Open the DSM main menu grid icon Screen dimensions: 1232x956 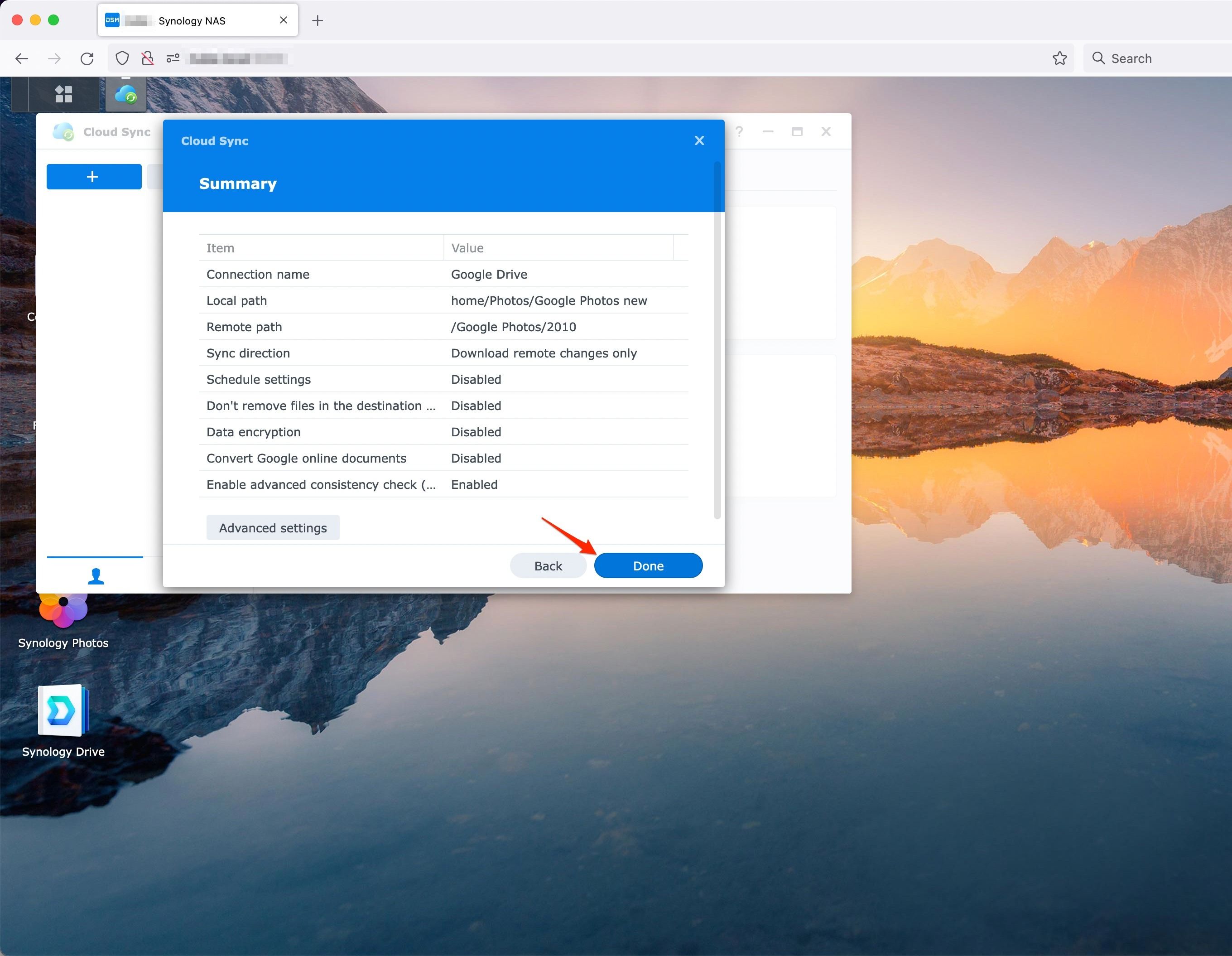[x=63, y=94]
